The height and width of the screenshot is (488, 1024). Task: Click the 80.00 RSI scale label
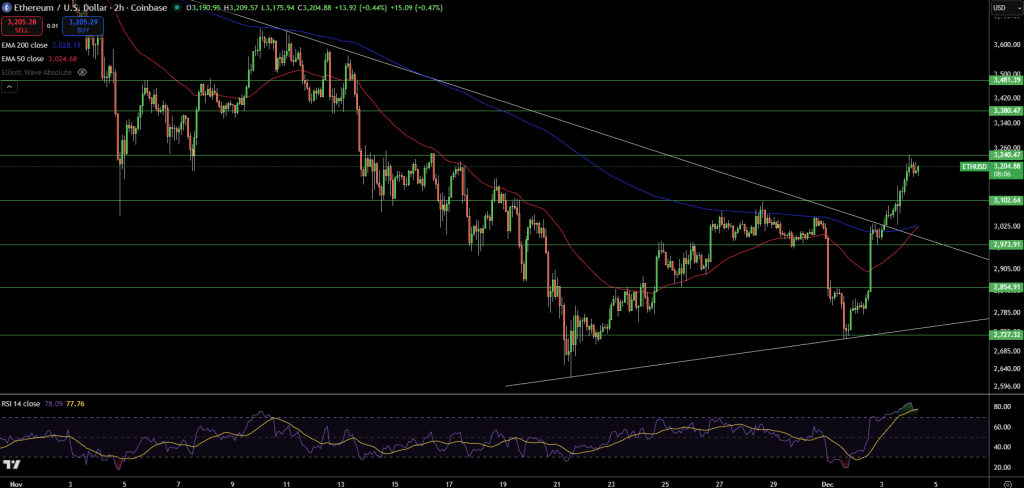(1002, 406)
